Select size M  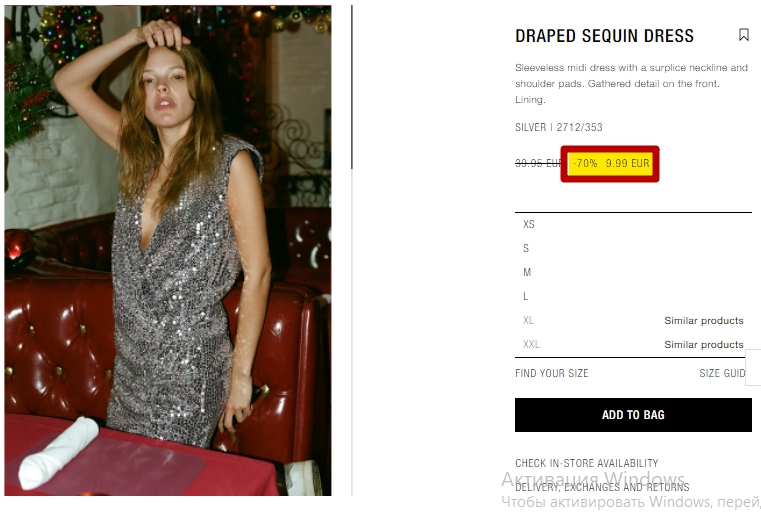(x=633, y=272)
